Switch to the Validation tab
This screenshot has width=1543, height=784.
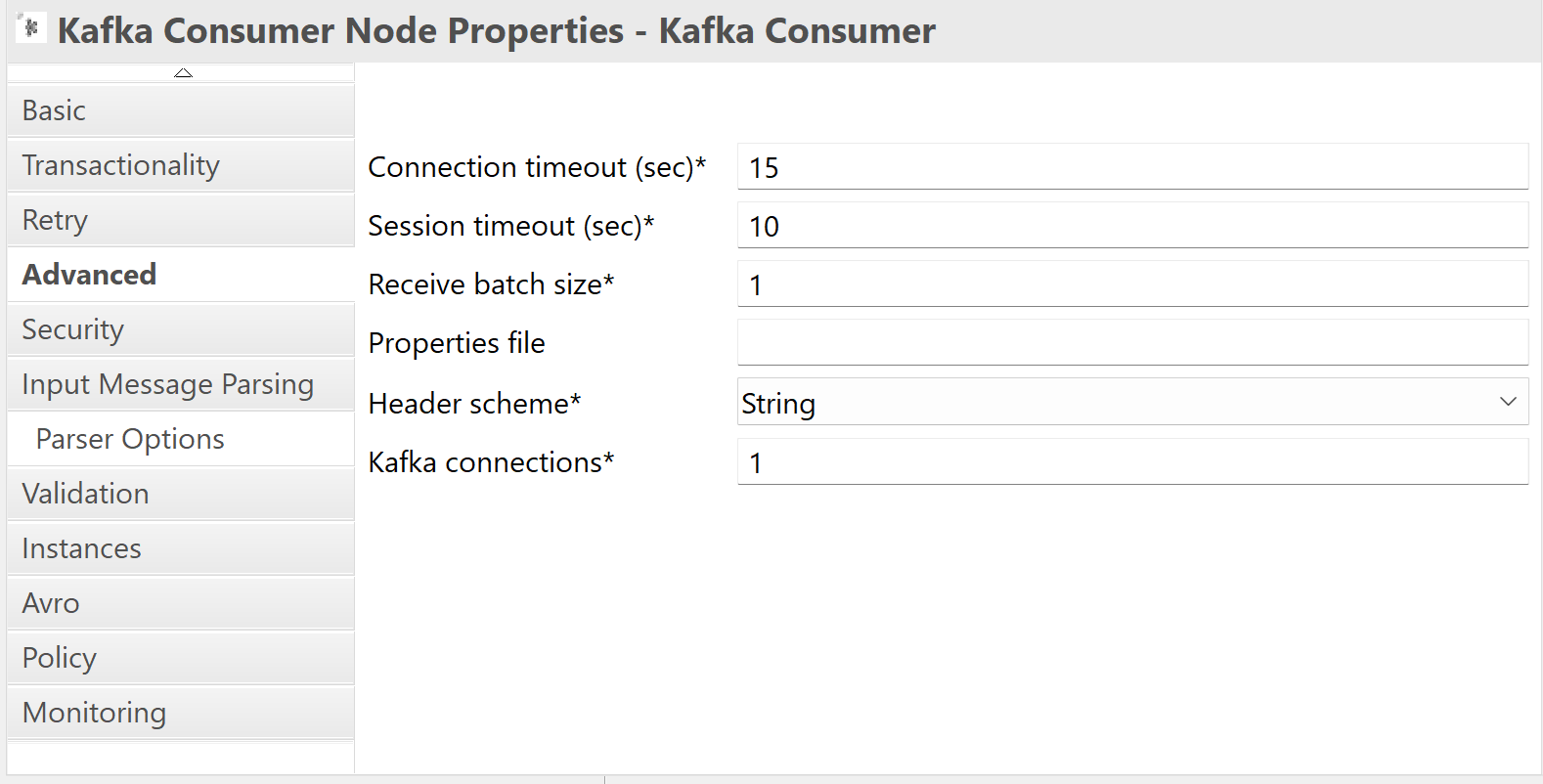pyautogui.click(x=181, y=494)
